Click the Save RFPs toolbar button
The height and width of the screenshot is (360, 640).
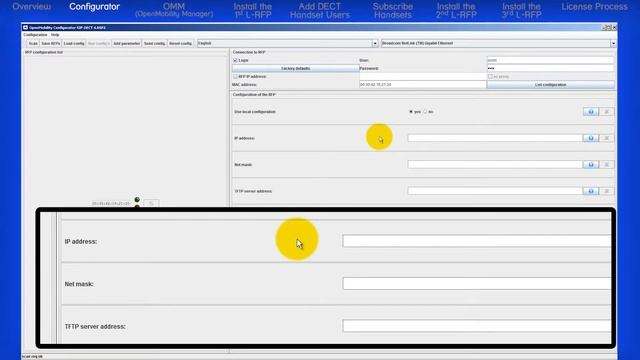(51, 43)
